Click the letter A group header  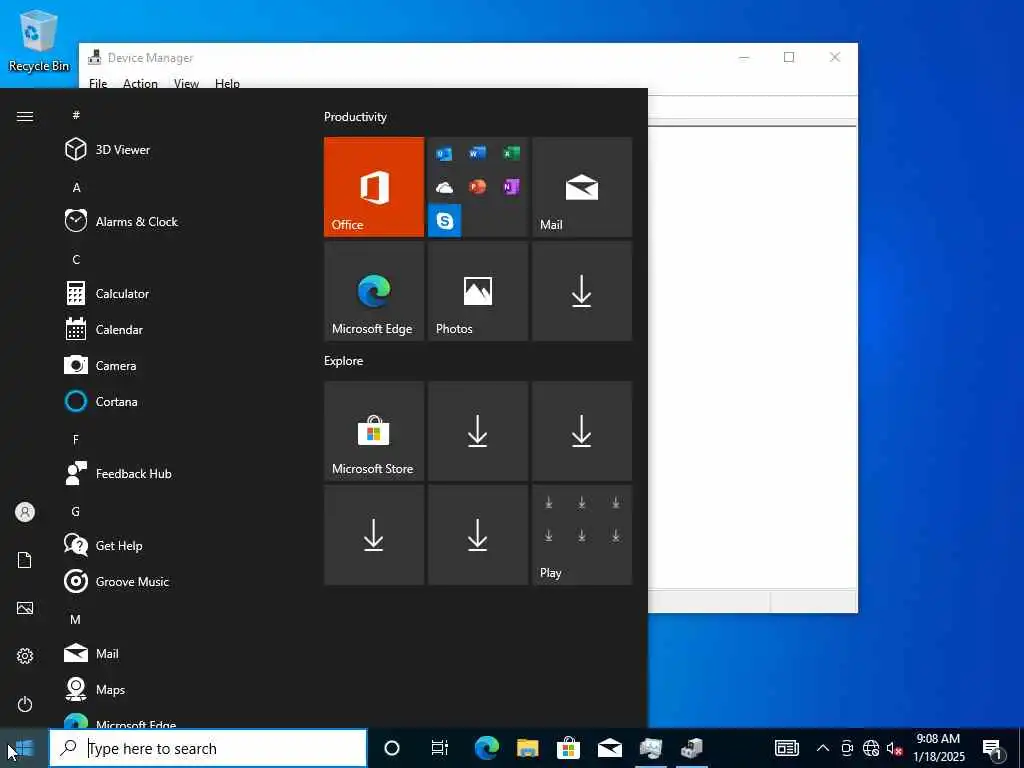(x=76, y=187)
